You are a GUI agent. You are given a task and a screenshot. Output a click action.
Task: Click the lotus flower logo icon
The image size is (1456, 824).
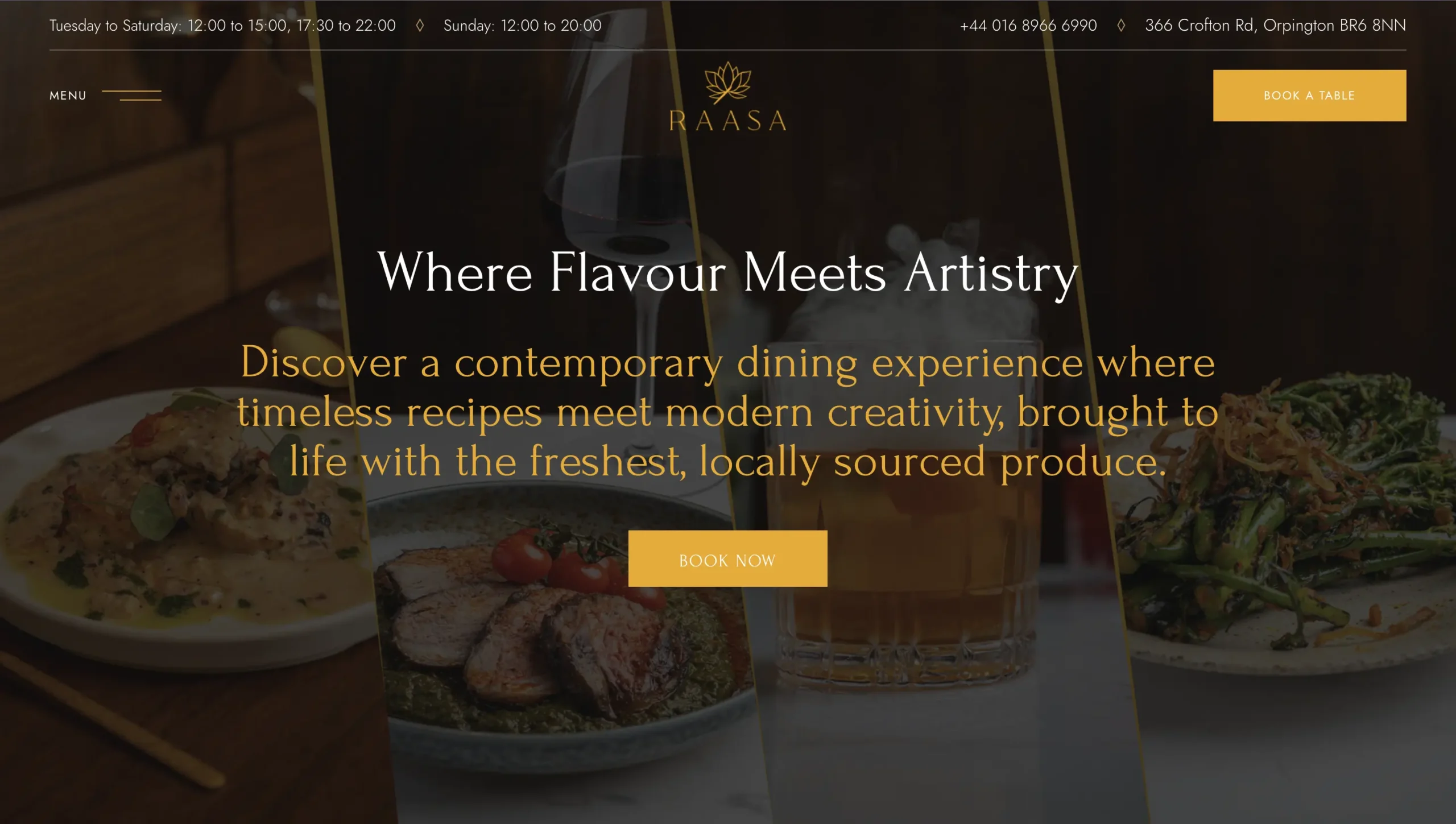(x=728, y=83)
